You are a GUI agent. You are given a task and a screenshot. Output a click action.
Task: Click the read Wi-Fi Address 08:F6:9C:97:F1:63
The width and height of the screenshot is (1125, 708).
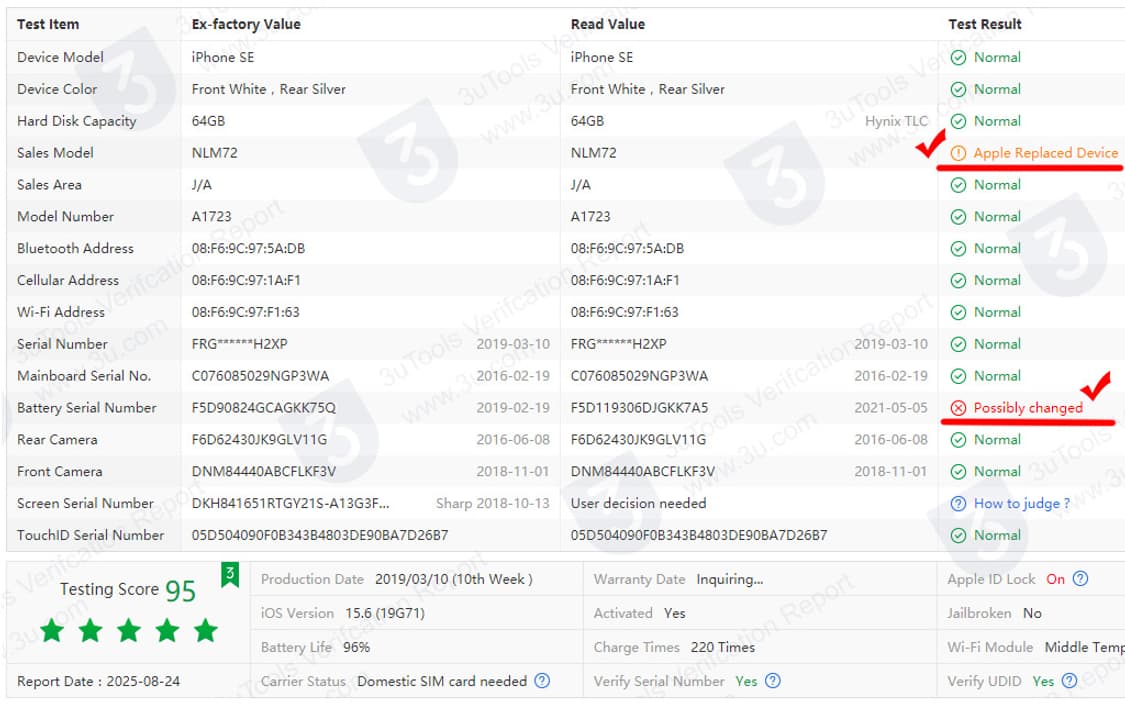coord(624,312)
